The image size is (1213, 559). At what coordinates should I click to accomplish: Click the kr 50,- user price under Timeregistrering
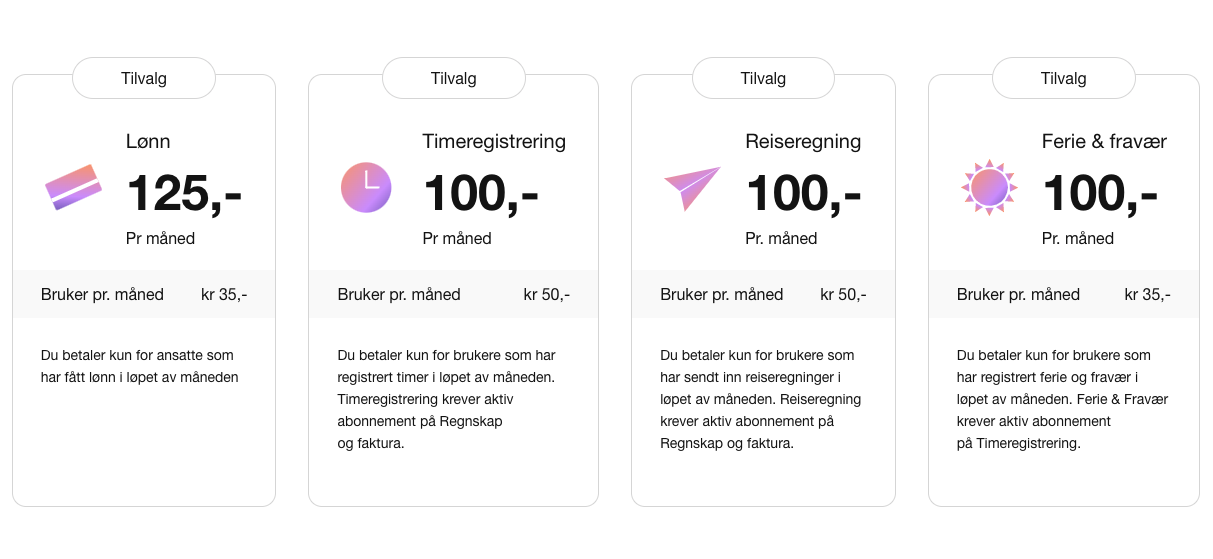547,294
